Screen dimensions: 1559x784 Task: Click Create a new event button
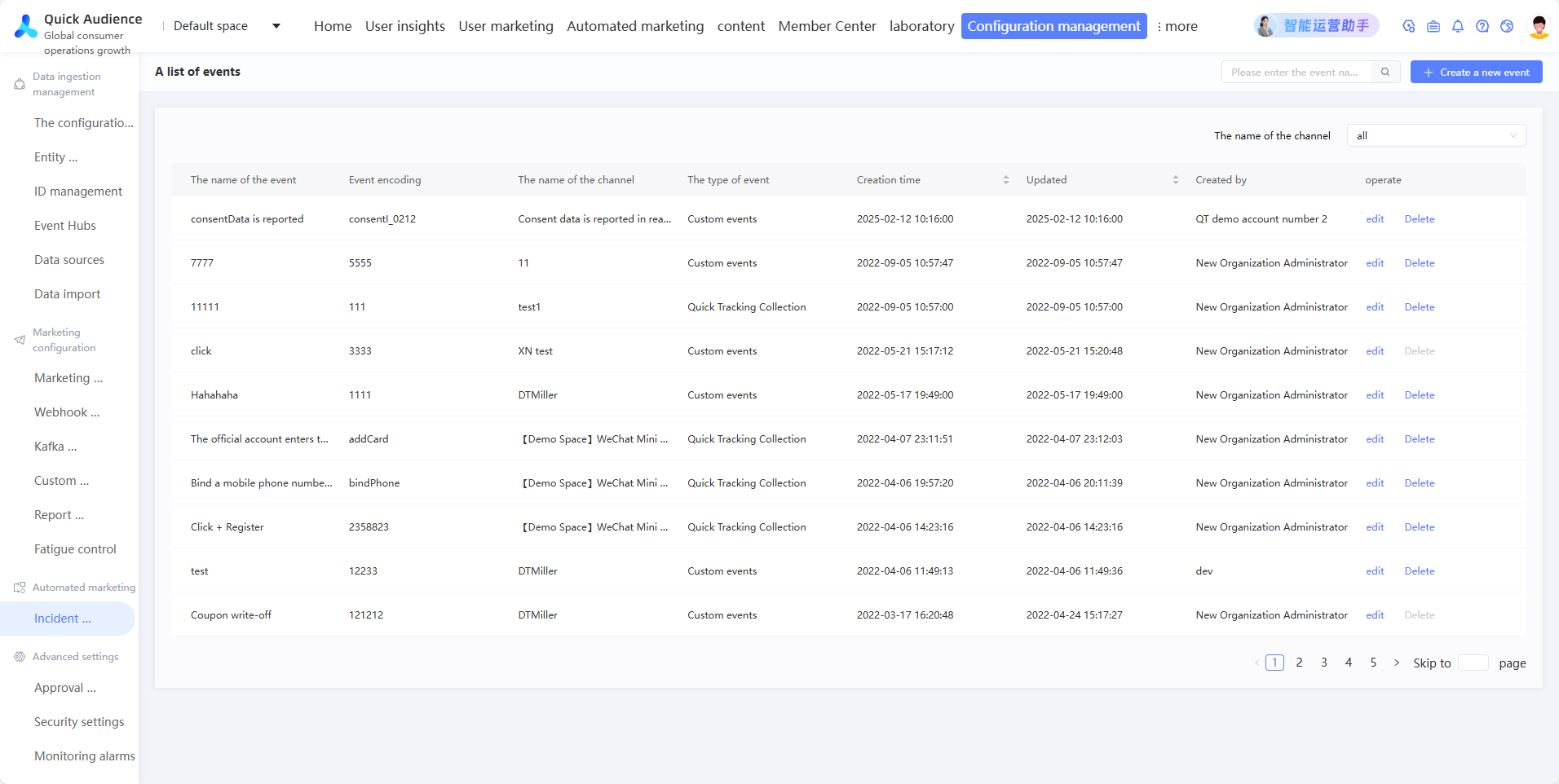[x=1477, y=72]
